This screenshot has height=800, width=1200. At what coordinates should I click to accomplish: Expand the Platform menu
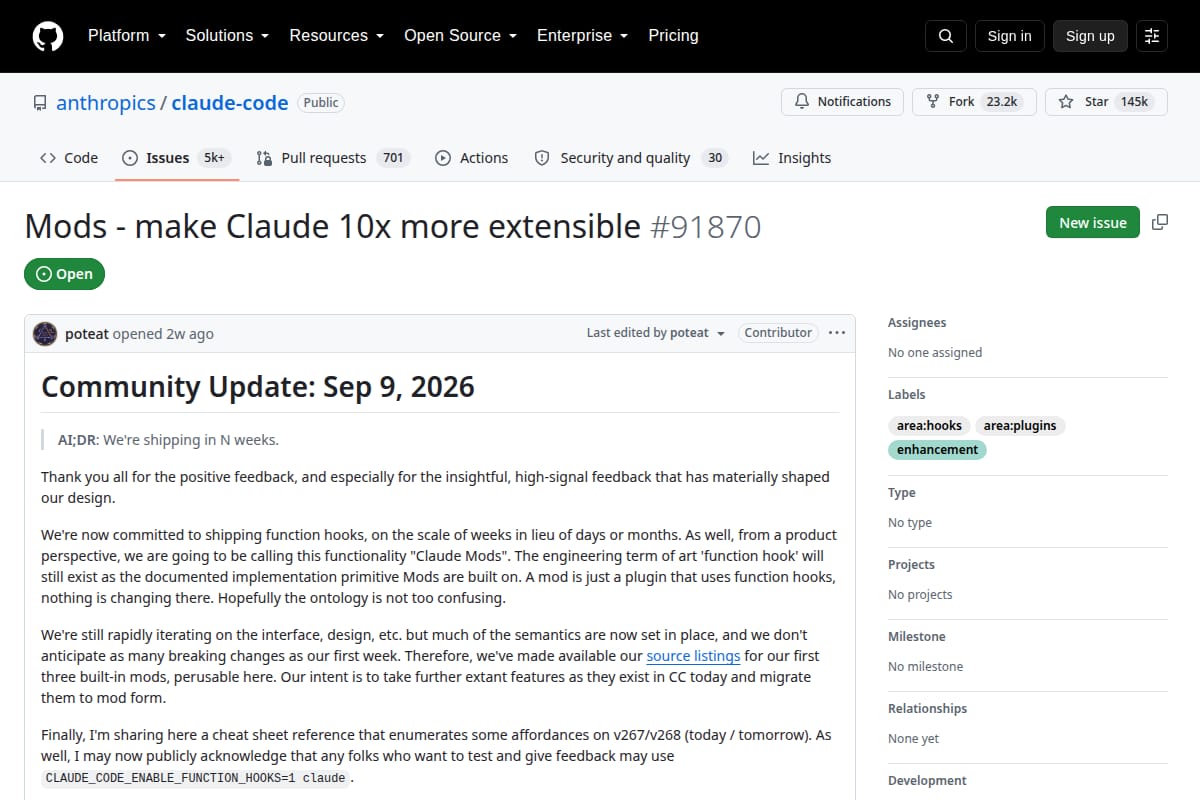127,35
